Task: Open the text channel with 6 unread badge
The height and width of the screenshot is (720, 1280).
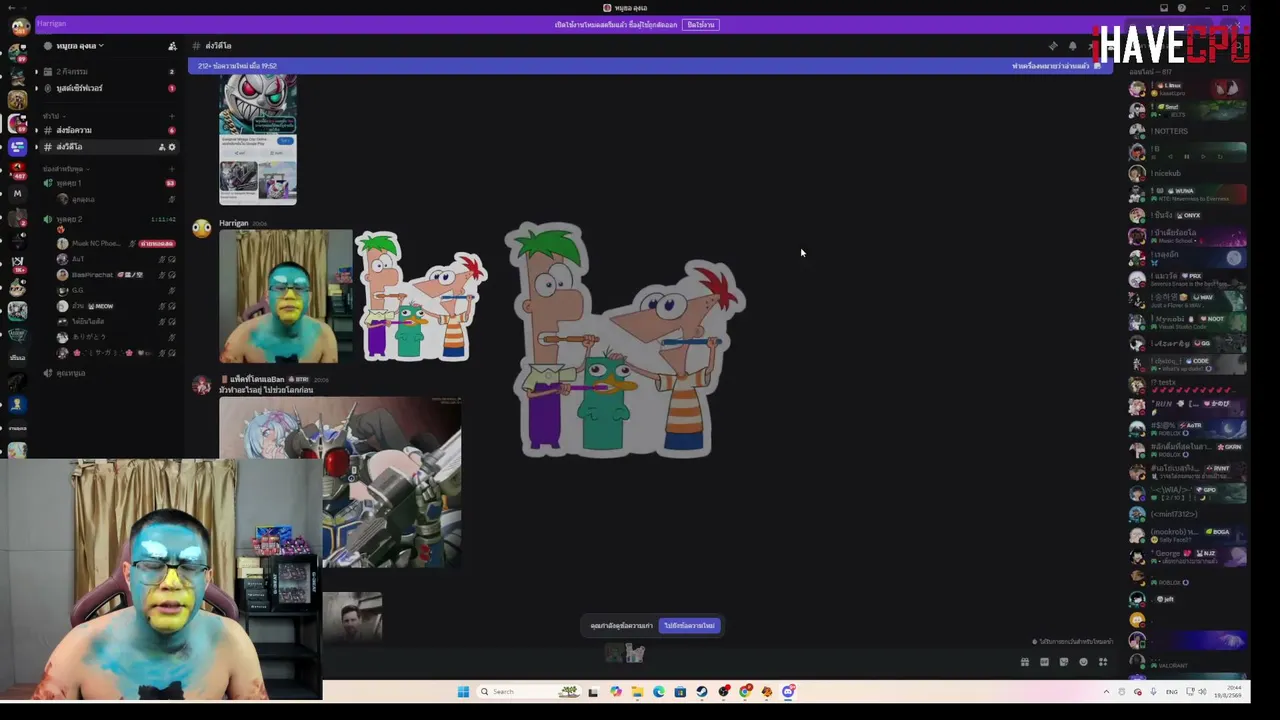Action: coord(110,130)
